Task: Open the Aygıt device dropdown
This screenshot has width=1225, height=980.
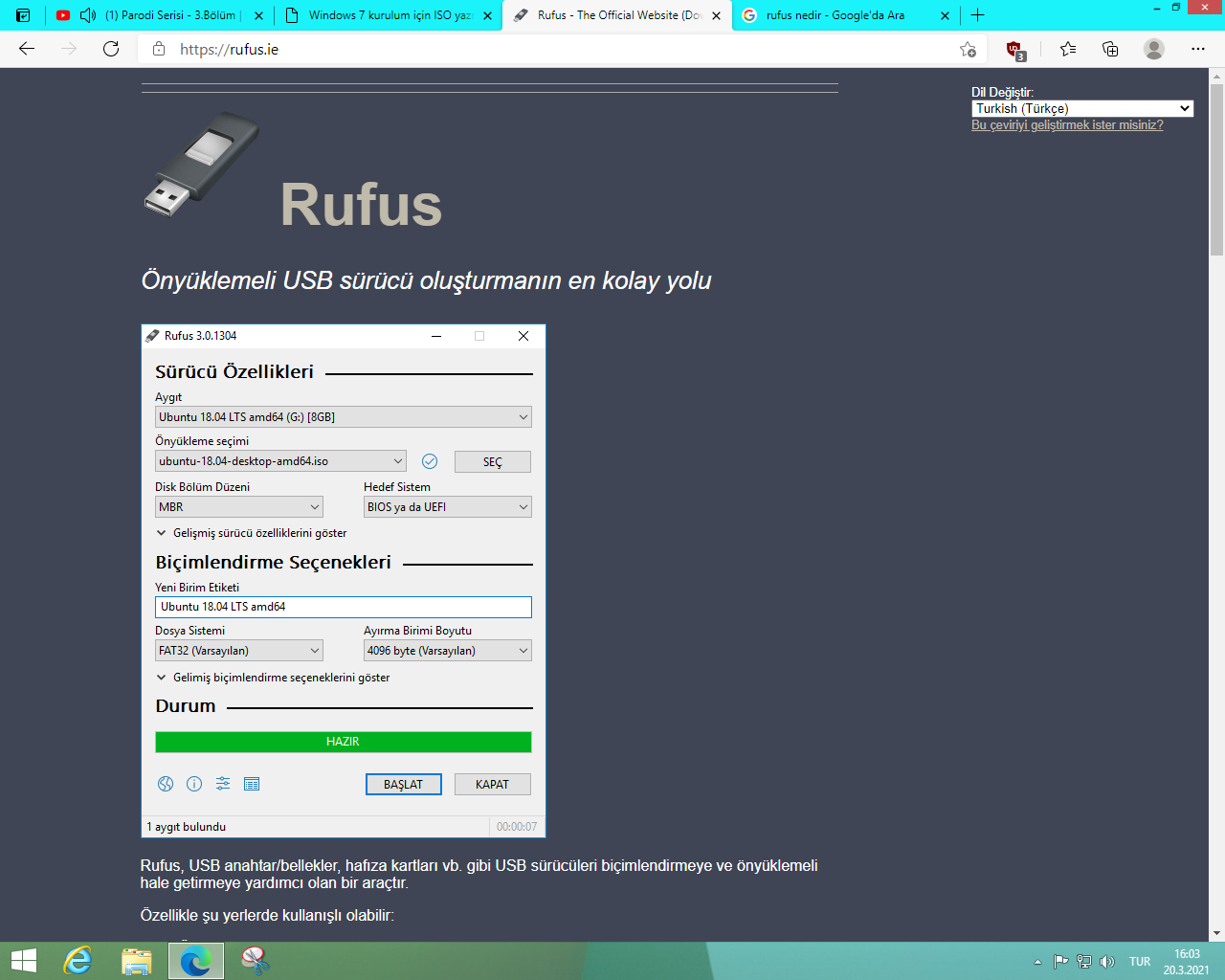Action: (344, 417)
